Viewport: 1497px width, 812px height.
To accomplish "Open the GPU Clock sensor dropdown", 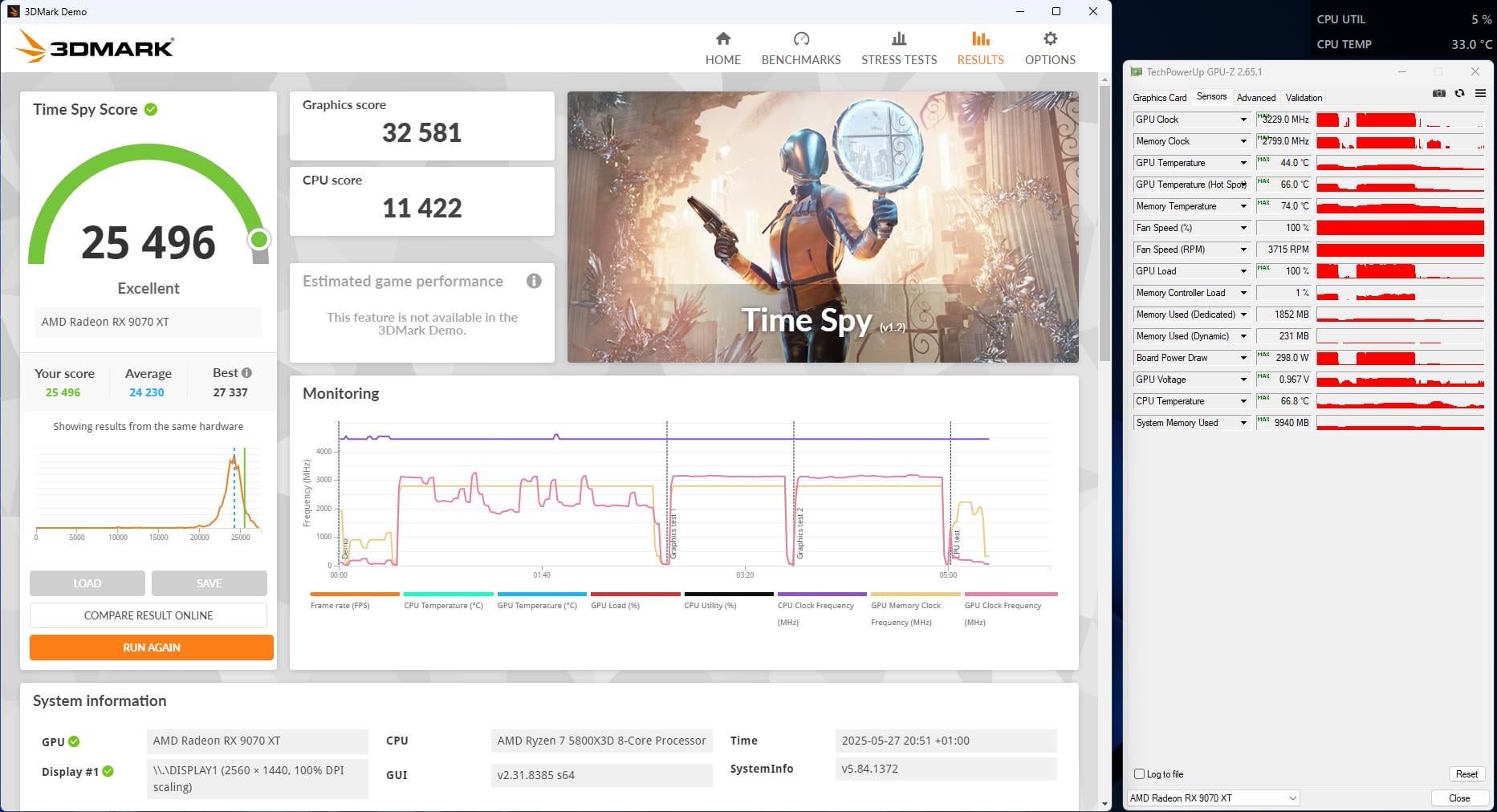I will [1243, 120].
